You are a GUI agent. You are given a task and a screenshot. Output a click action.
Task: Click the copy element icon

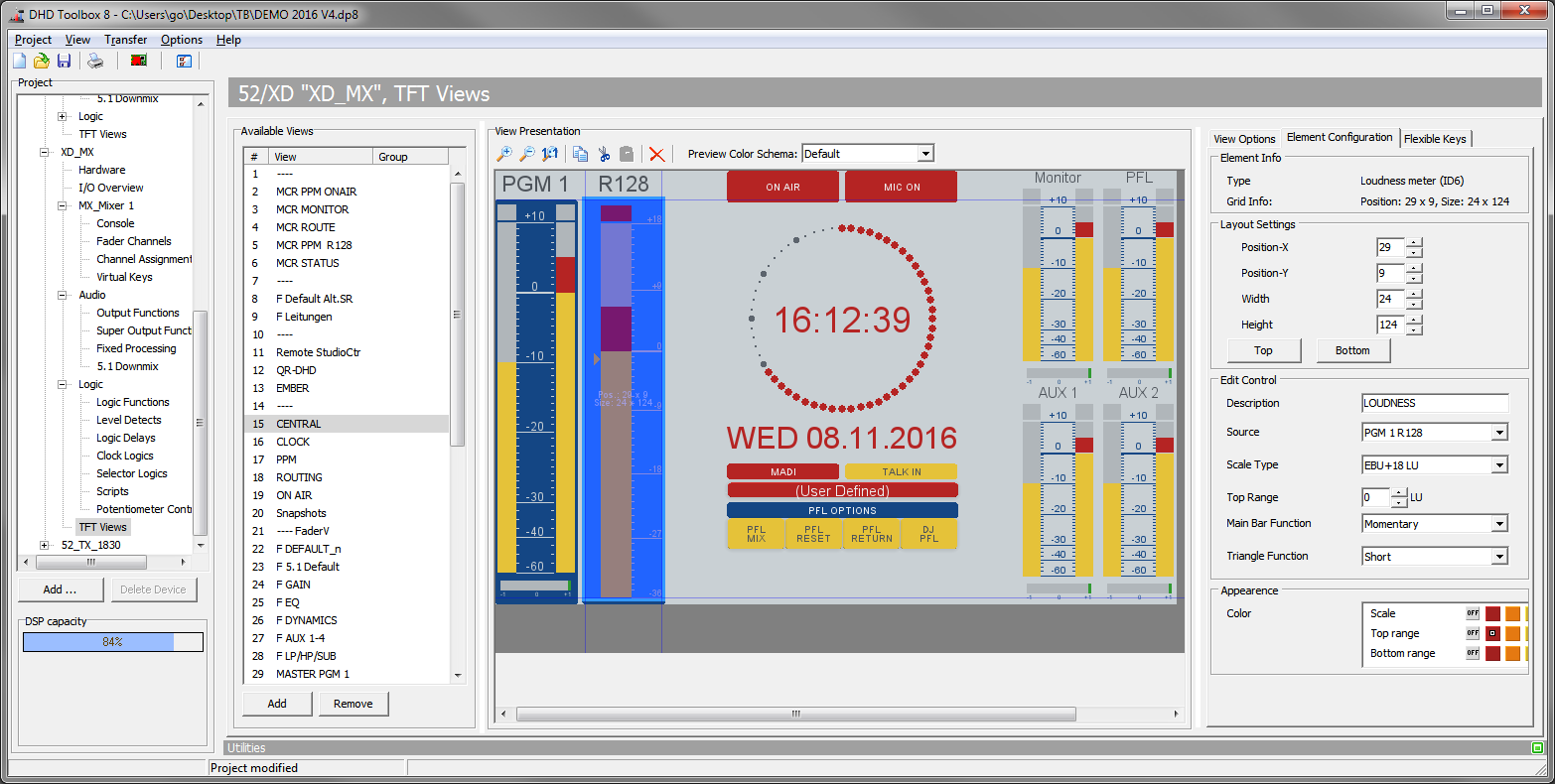[581, 154]
